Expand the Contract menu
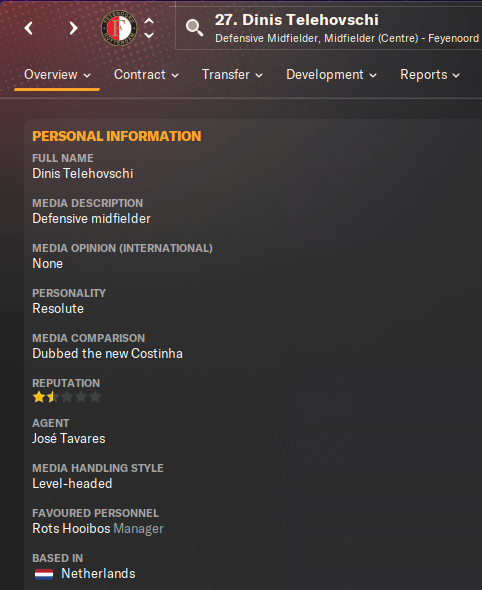The image size is (482, 590). coord(146,75)
